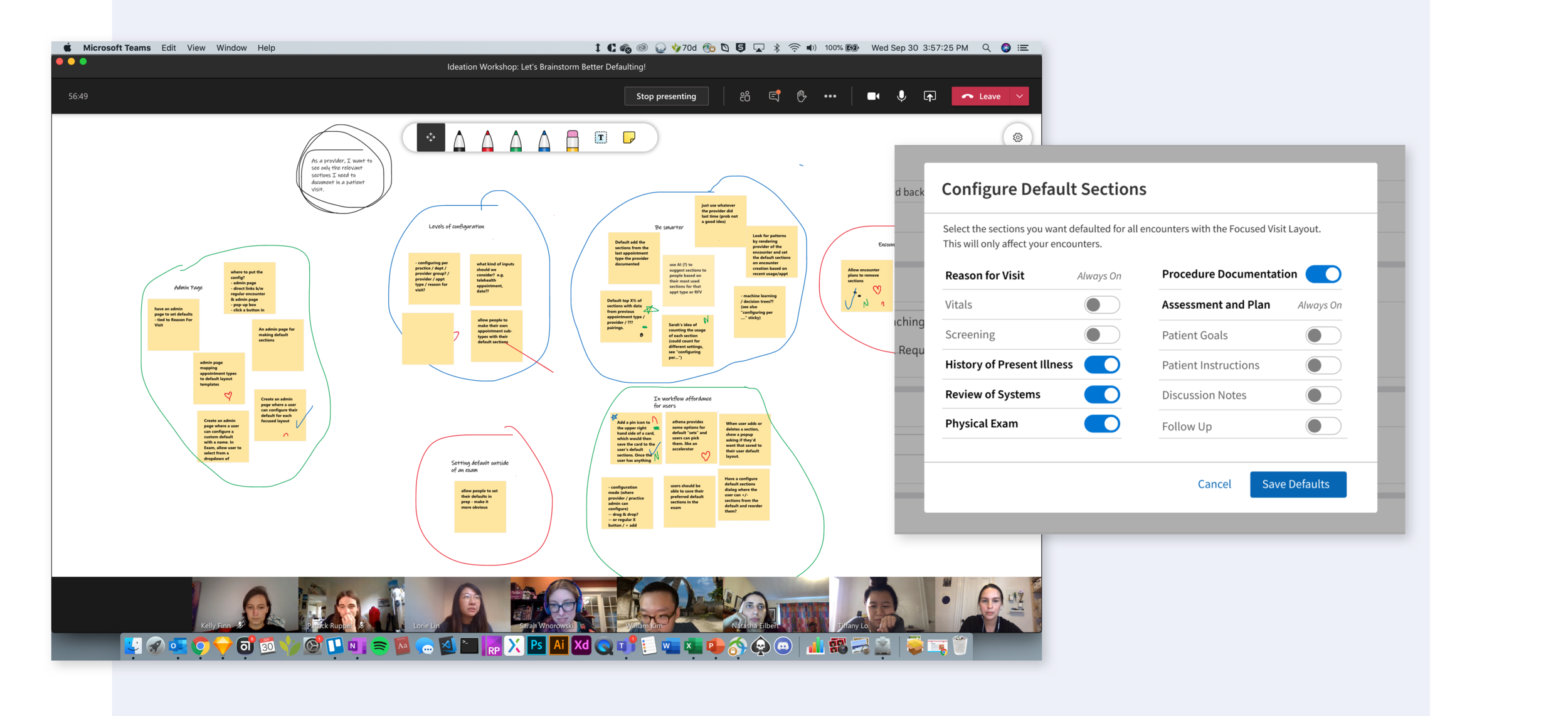This screenshot has height=716, width=1568.
Task: Click Stop presenting
Action: (x=665, y=96)
